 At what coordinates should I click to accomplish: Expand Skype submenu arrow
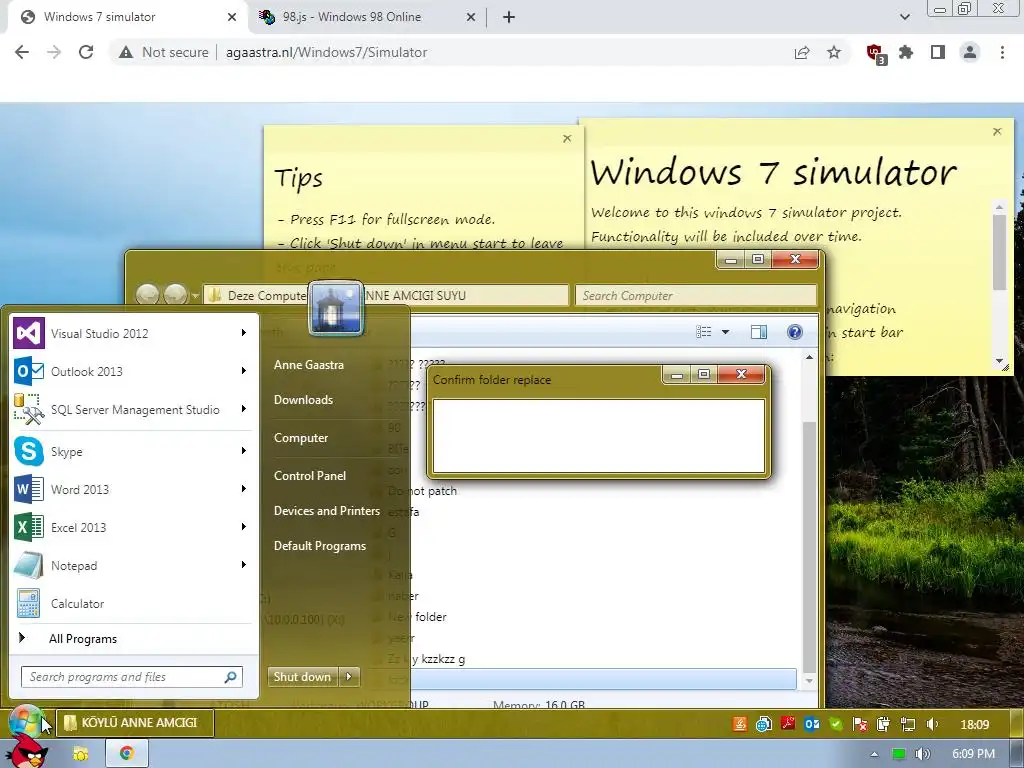pos(244,451)
